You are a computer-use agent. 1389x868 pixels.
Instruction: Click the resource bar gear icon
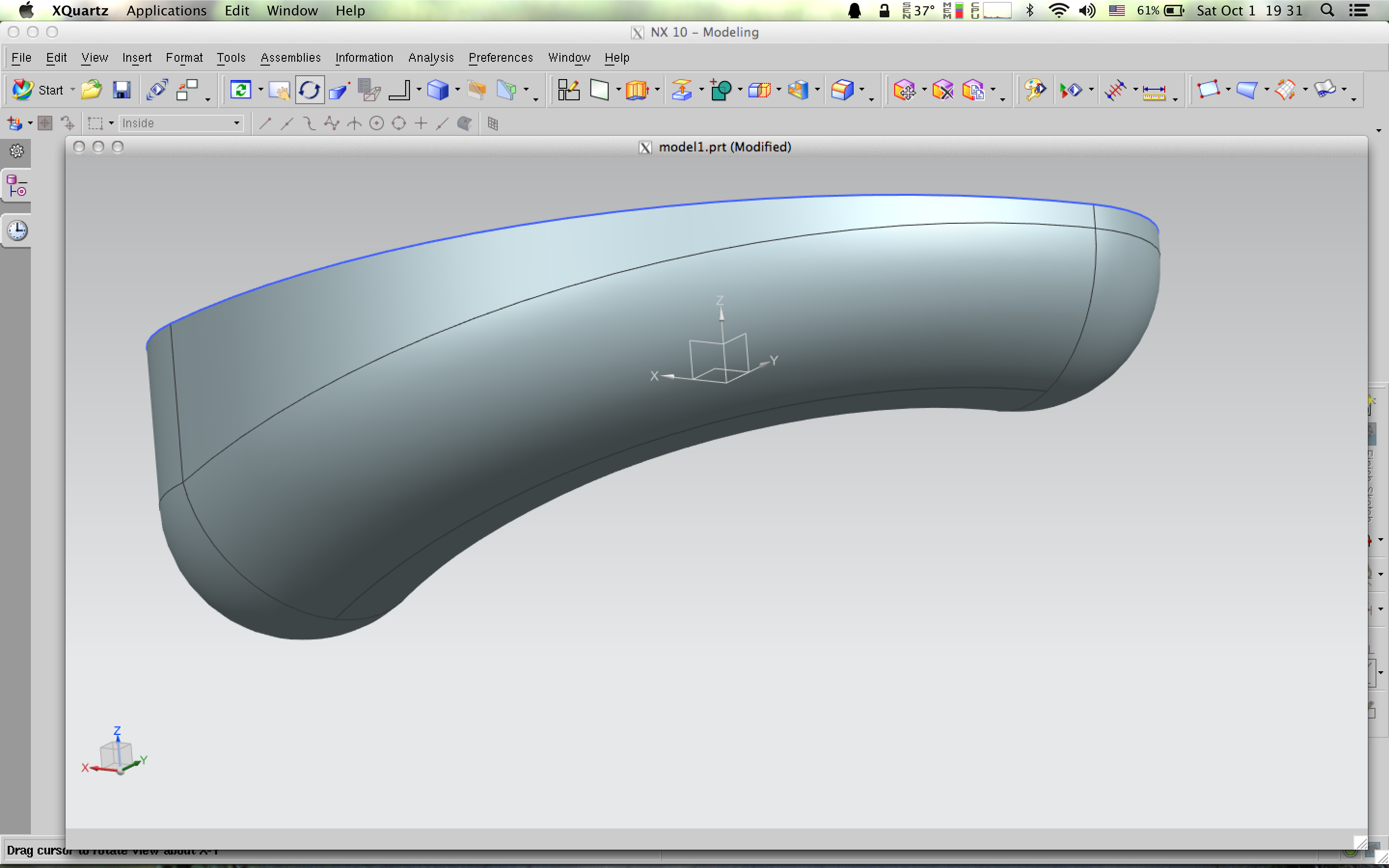point(17,151)
